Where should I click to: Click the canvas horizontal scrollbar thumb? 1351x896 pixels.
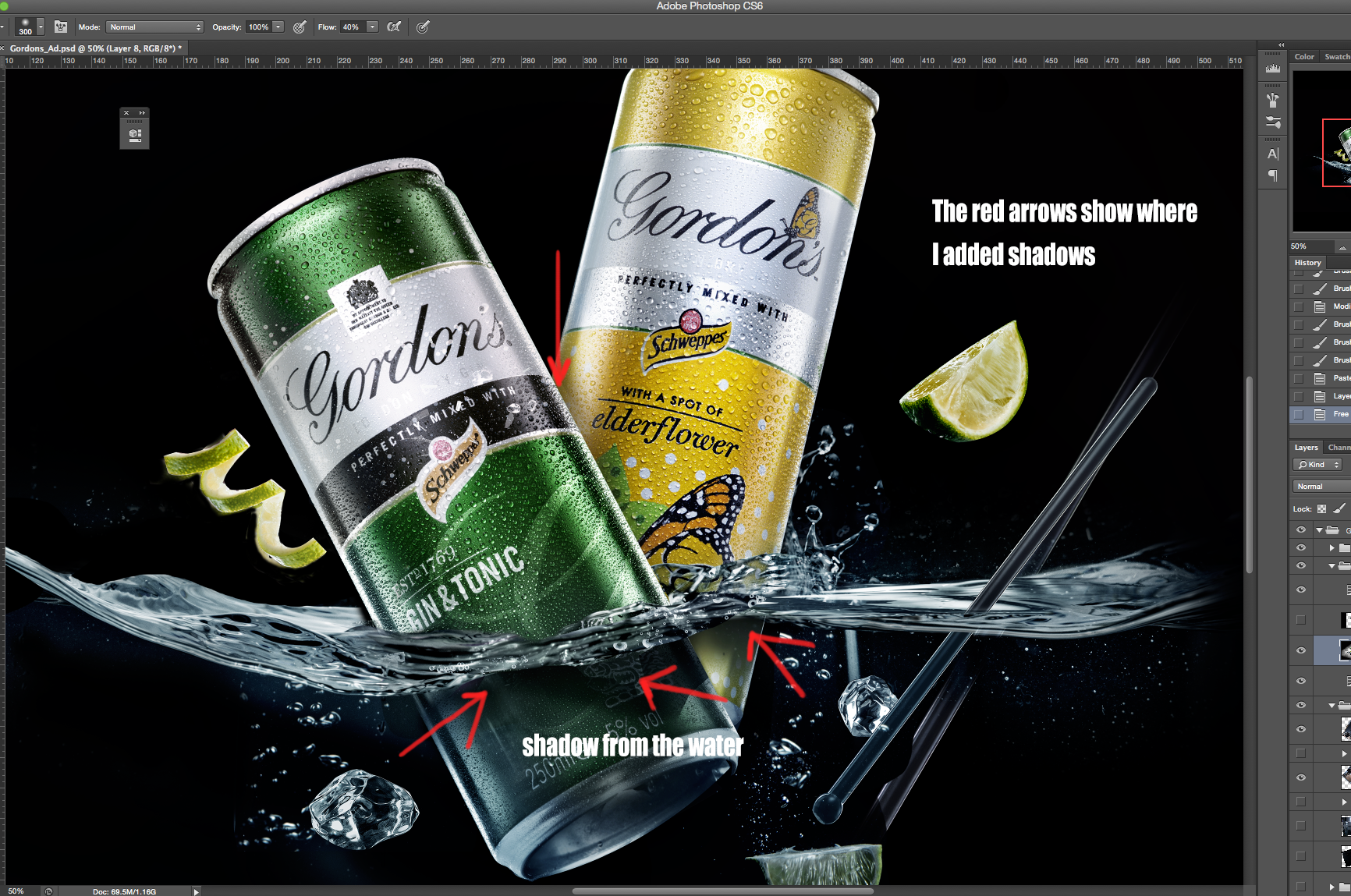click(x=722, y=891)
